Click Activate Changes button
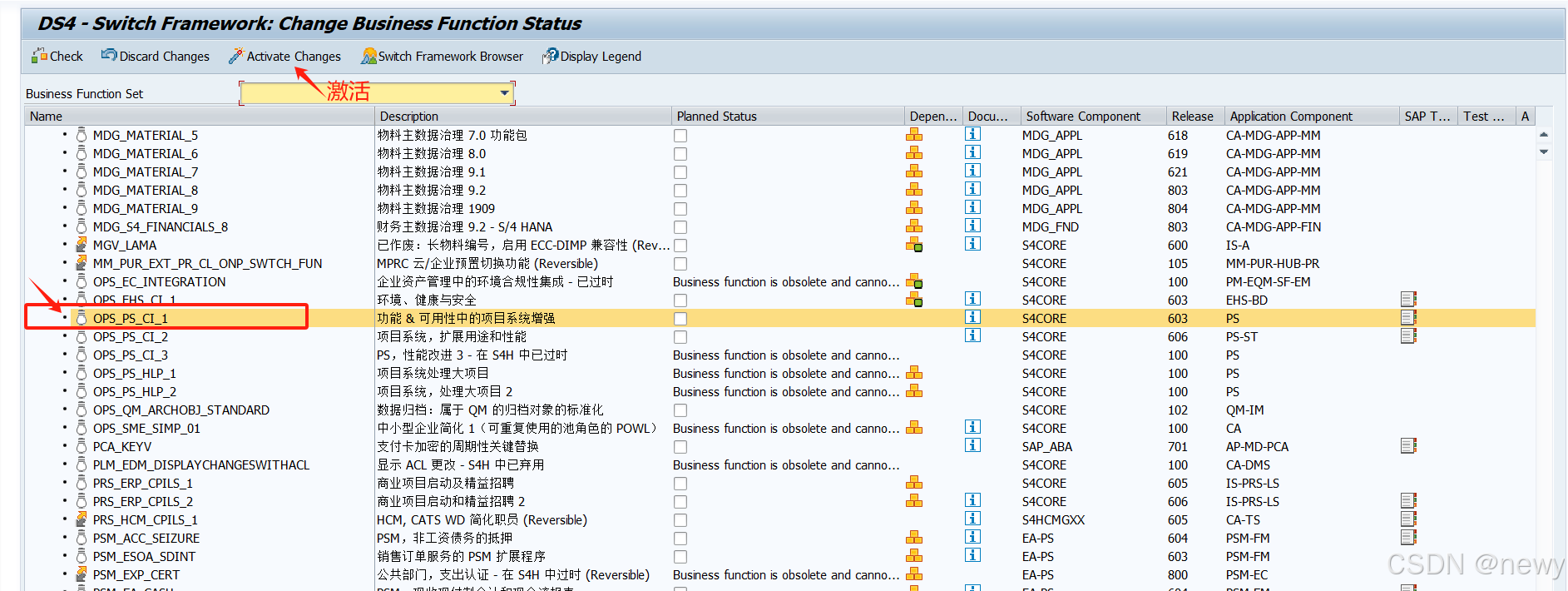The image size is (1568, 591). (x=285, y=57)
